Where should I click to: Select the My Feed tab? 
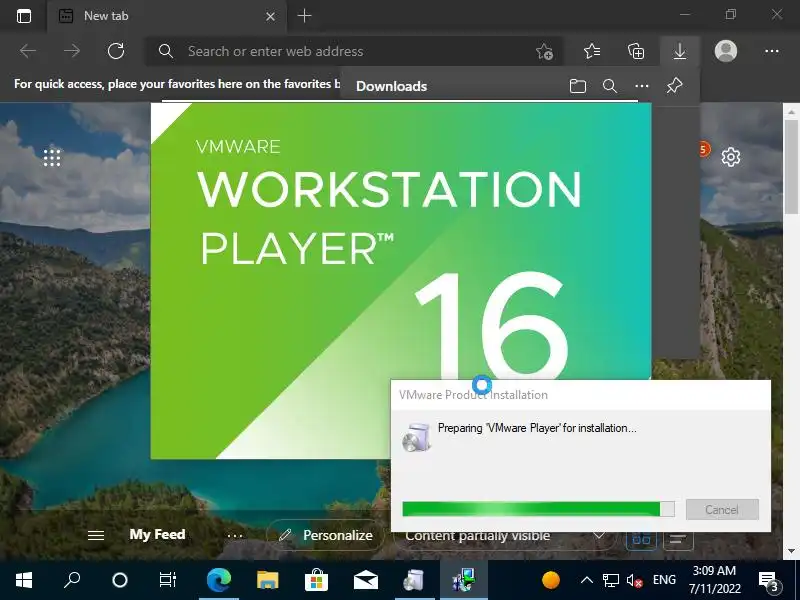pos(157,534)
